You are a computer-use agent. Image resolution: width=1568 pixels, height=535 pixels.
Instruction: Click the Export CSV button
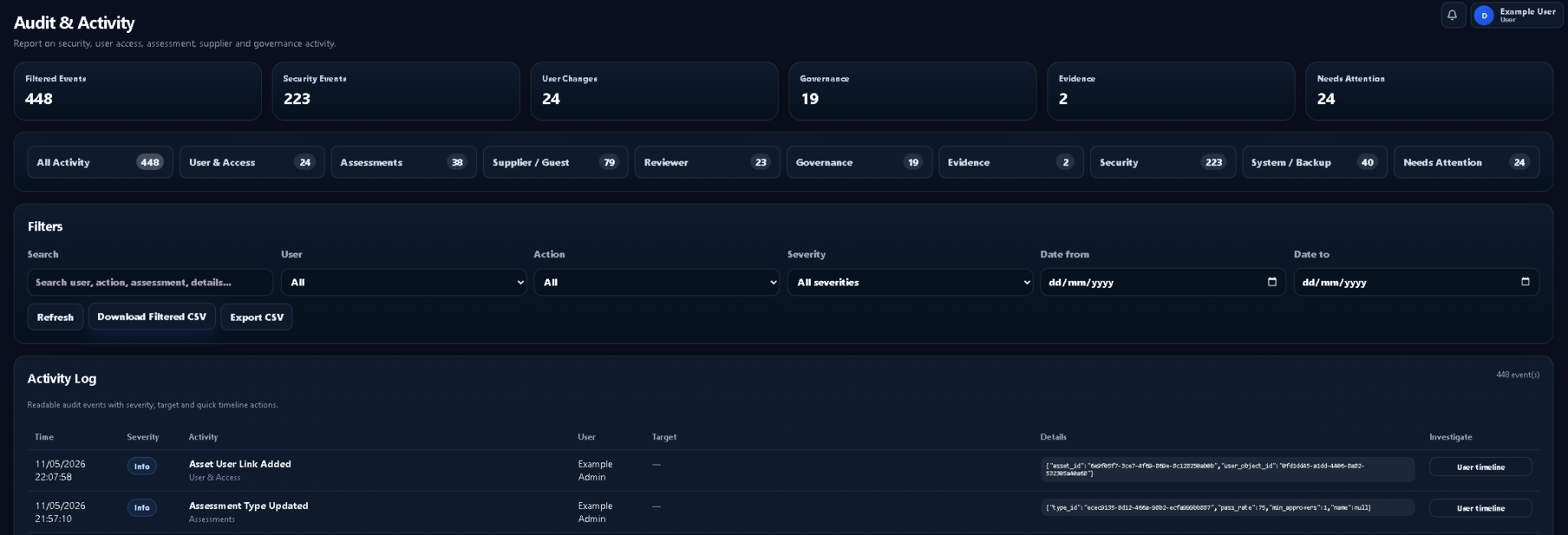[x=256, y=317]
